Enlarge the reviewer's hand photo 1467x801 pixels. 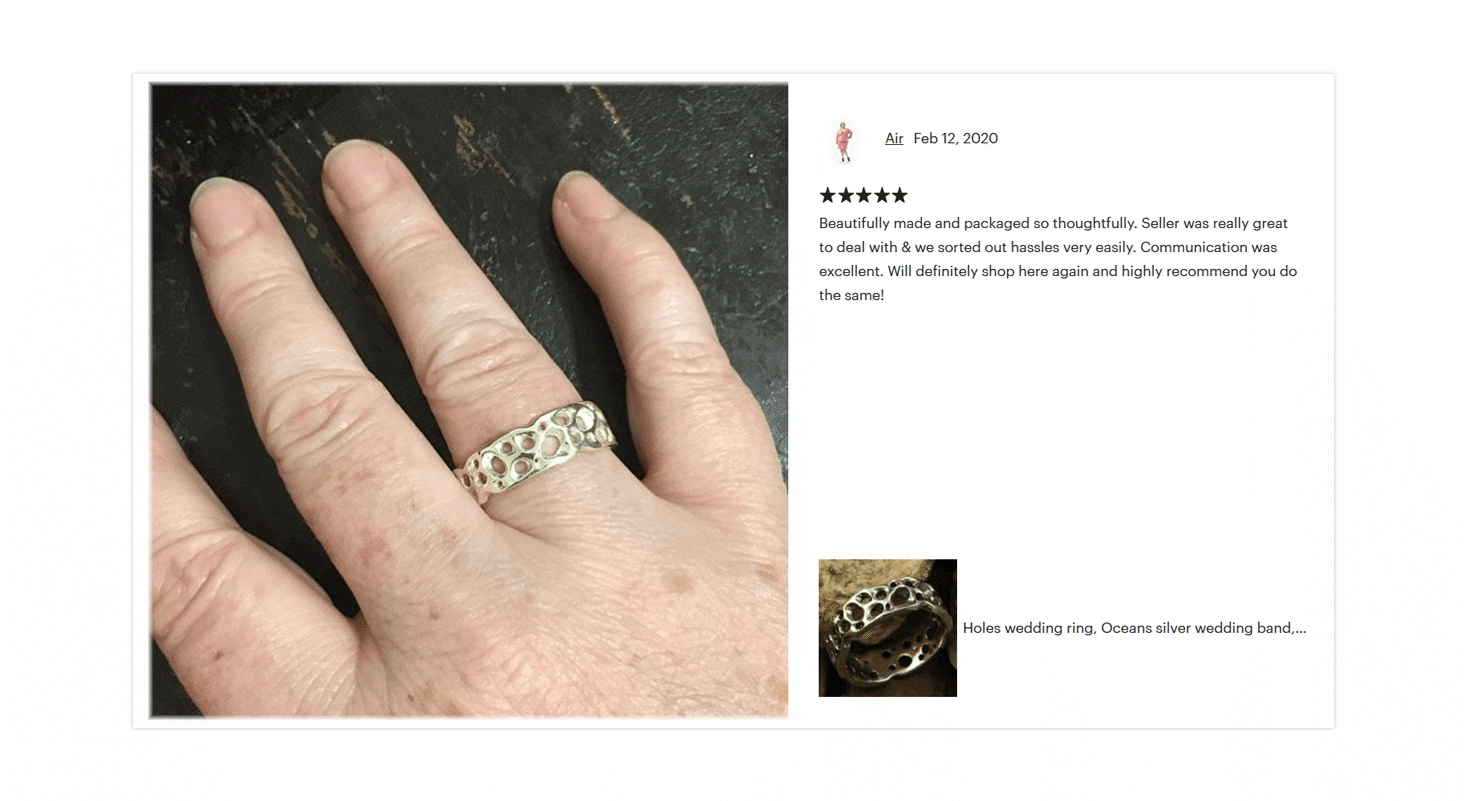coord(469,400)
